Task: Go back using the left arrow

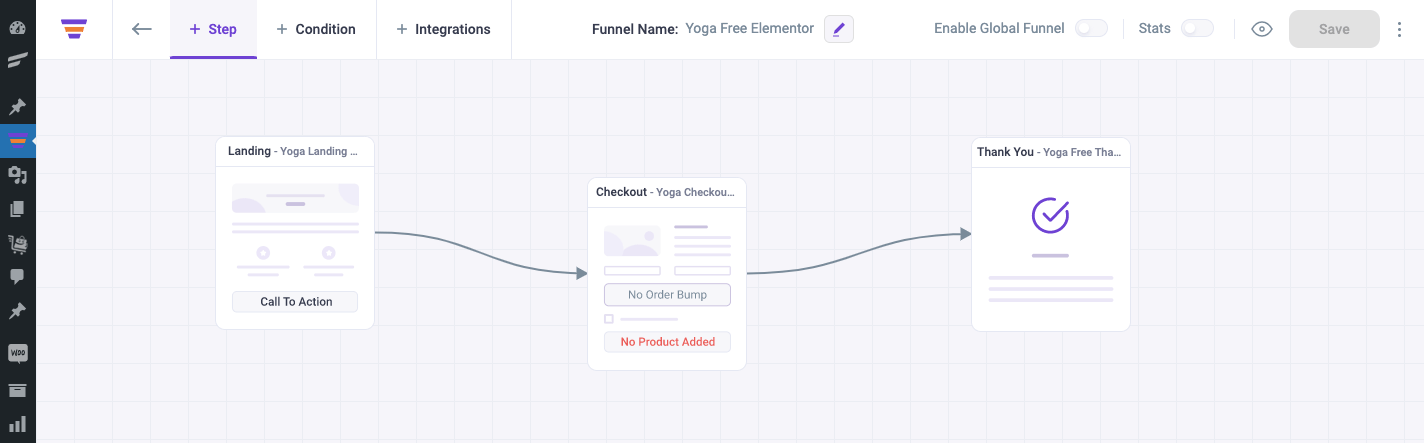Action: point(142,29)
